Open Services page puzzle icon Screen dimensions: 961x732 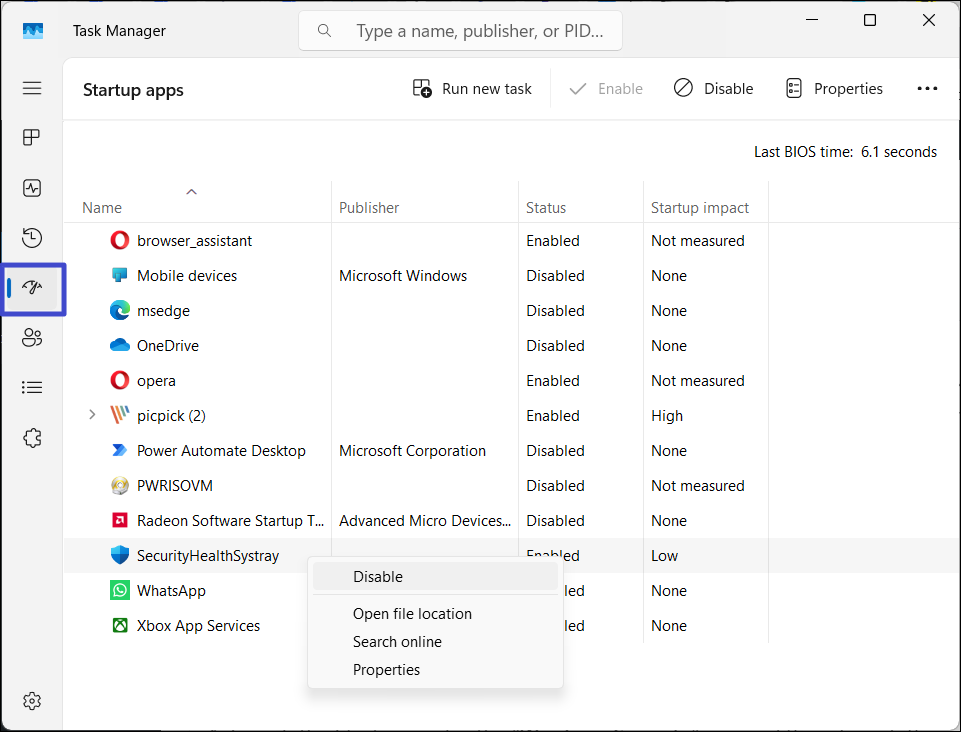(32, 438)
